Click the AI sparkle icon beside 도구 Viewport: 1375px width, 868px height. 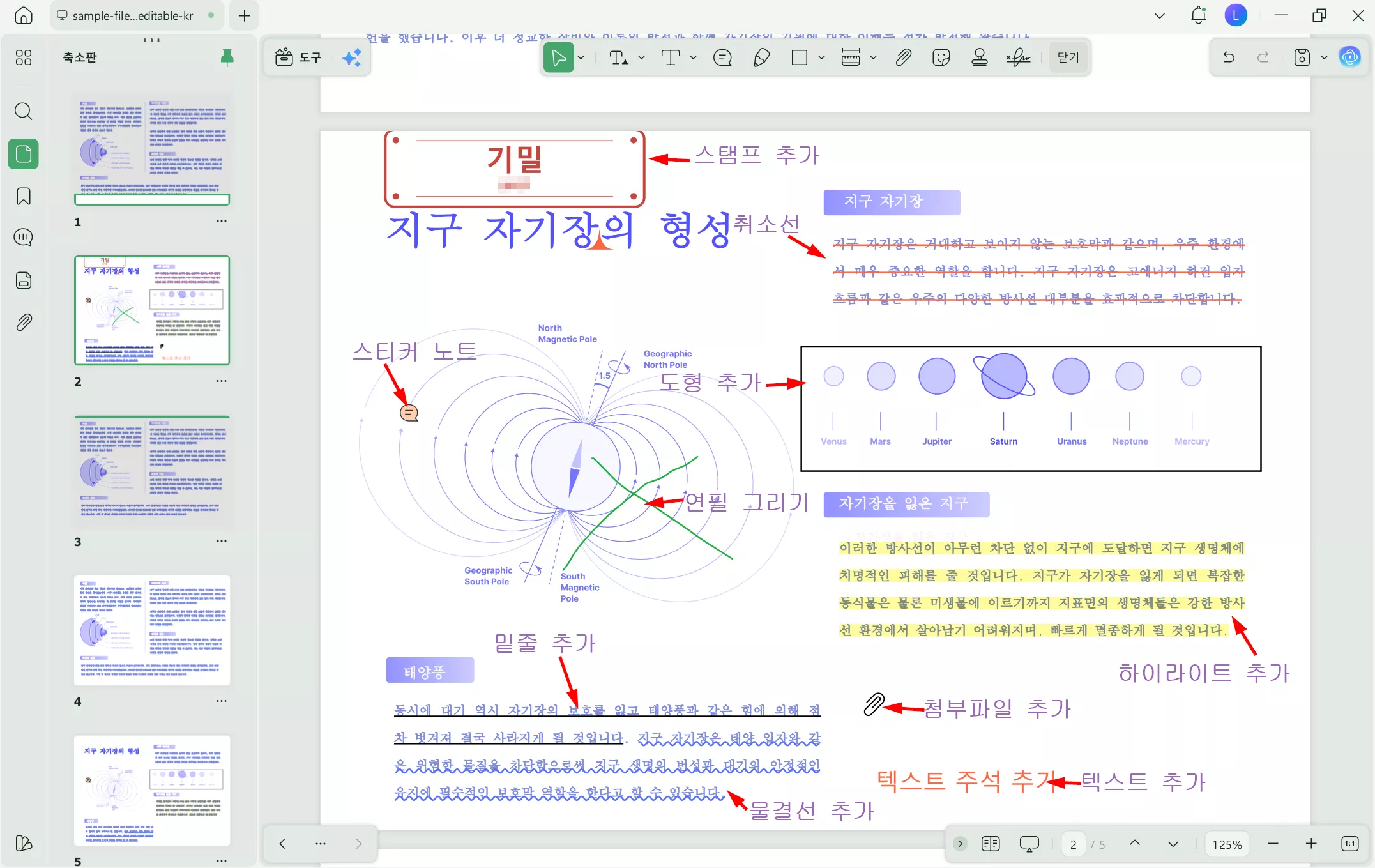(x=352, y=57)
